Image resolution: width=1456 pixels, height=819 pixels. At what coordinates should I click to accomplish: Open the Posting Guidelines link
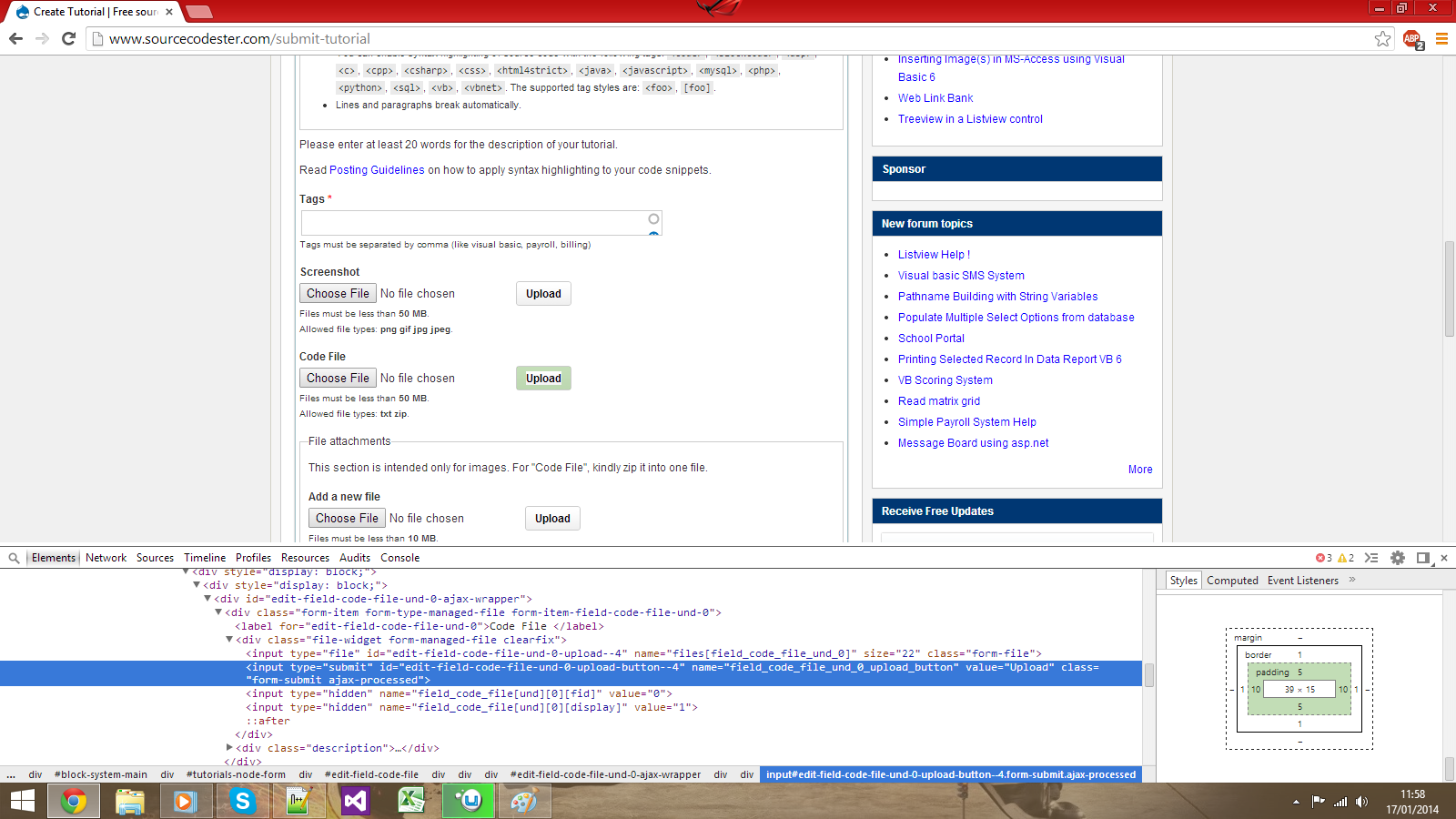[377, 170]
